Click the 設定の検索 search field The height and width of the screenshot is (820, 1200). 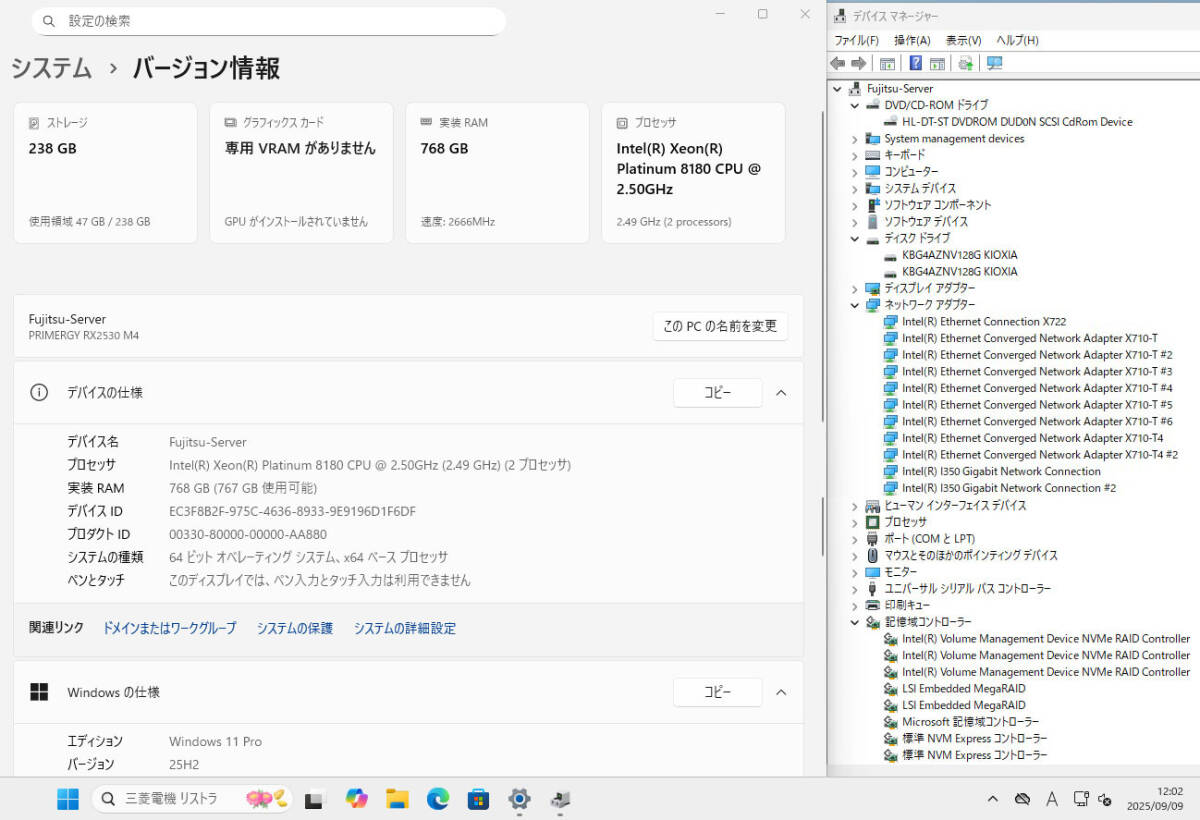[x=268, y=21]
